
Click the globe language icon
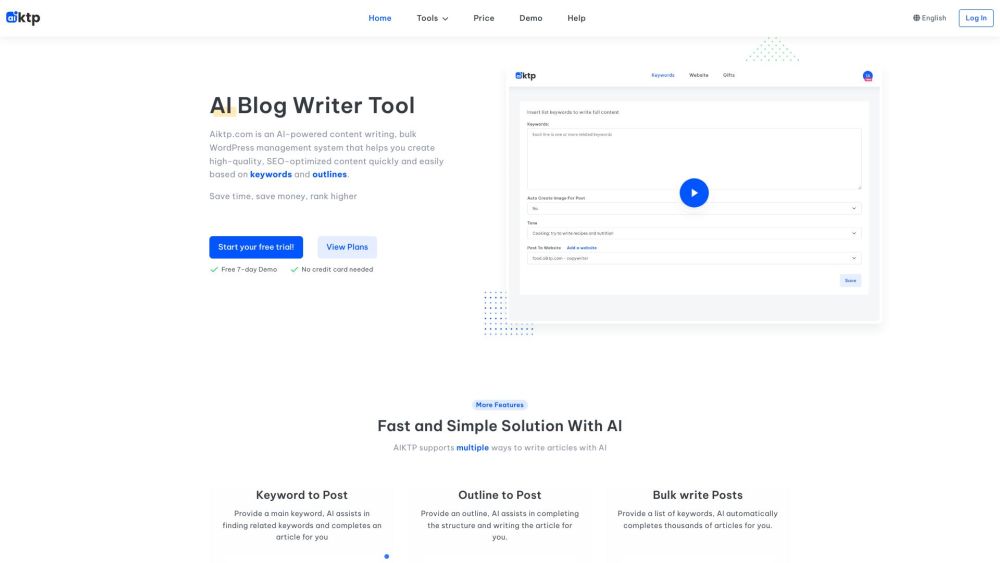(x=916, y=18)
